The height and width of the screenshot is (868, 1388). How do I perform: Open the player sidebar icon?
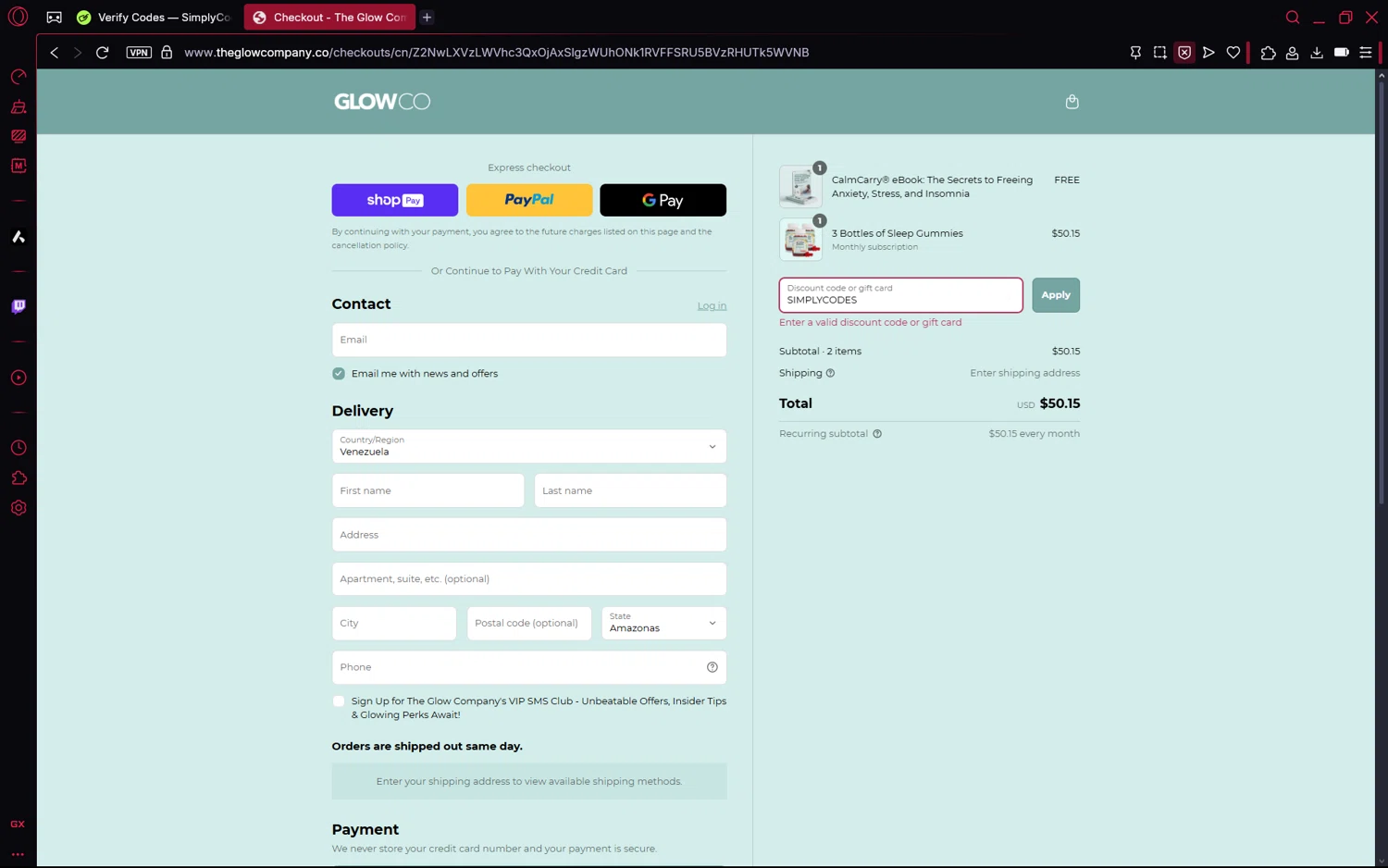19,378
